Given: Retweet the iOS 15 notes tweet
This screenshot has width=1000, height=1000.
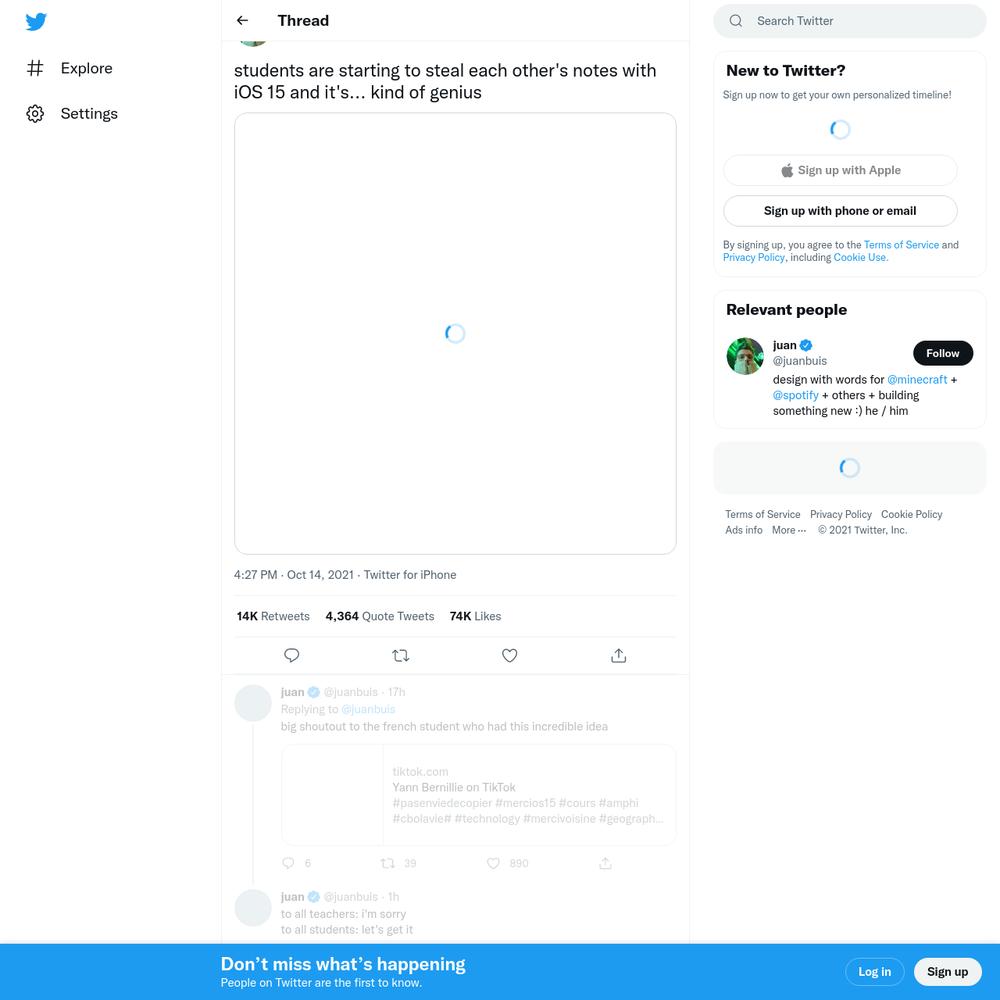Looking at the screenshot, I should click(x=401, y=655).
